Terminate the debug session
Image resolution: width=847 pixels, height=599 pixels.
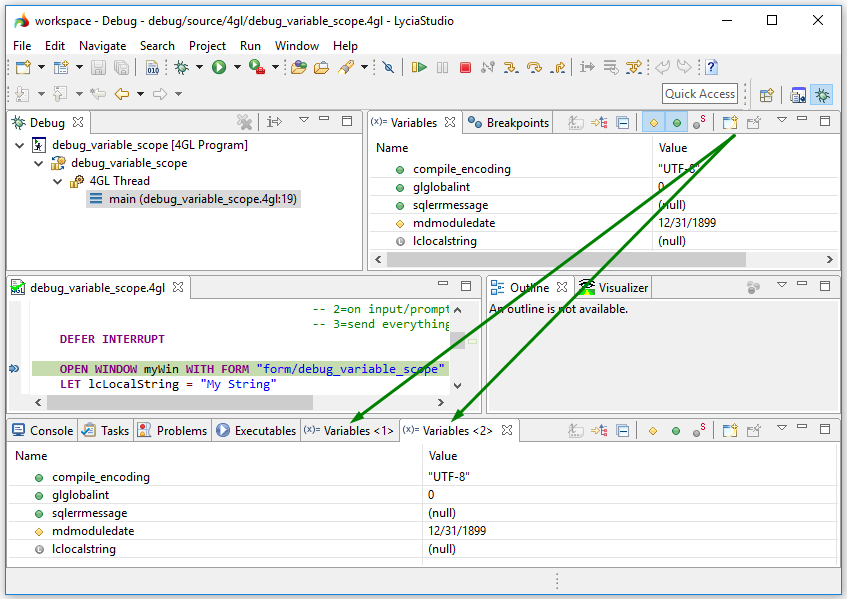[x=466, y=67]
